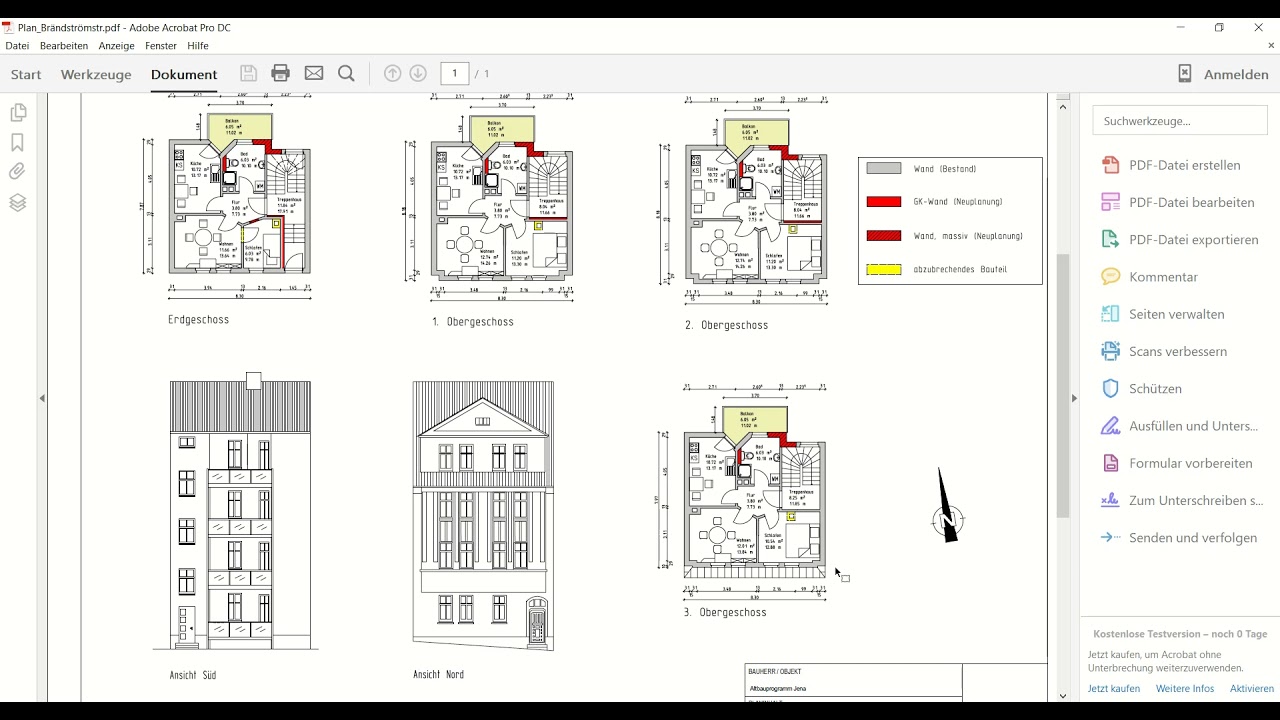Click the Schützen shield icon
The width and height of the screenshot is (1280, 720).
click(1110, 388)
